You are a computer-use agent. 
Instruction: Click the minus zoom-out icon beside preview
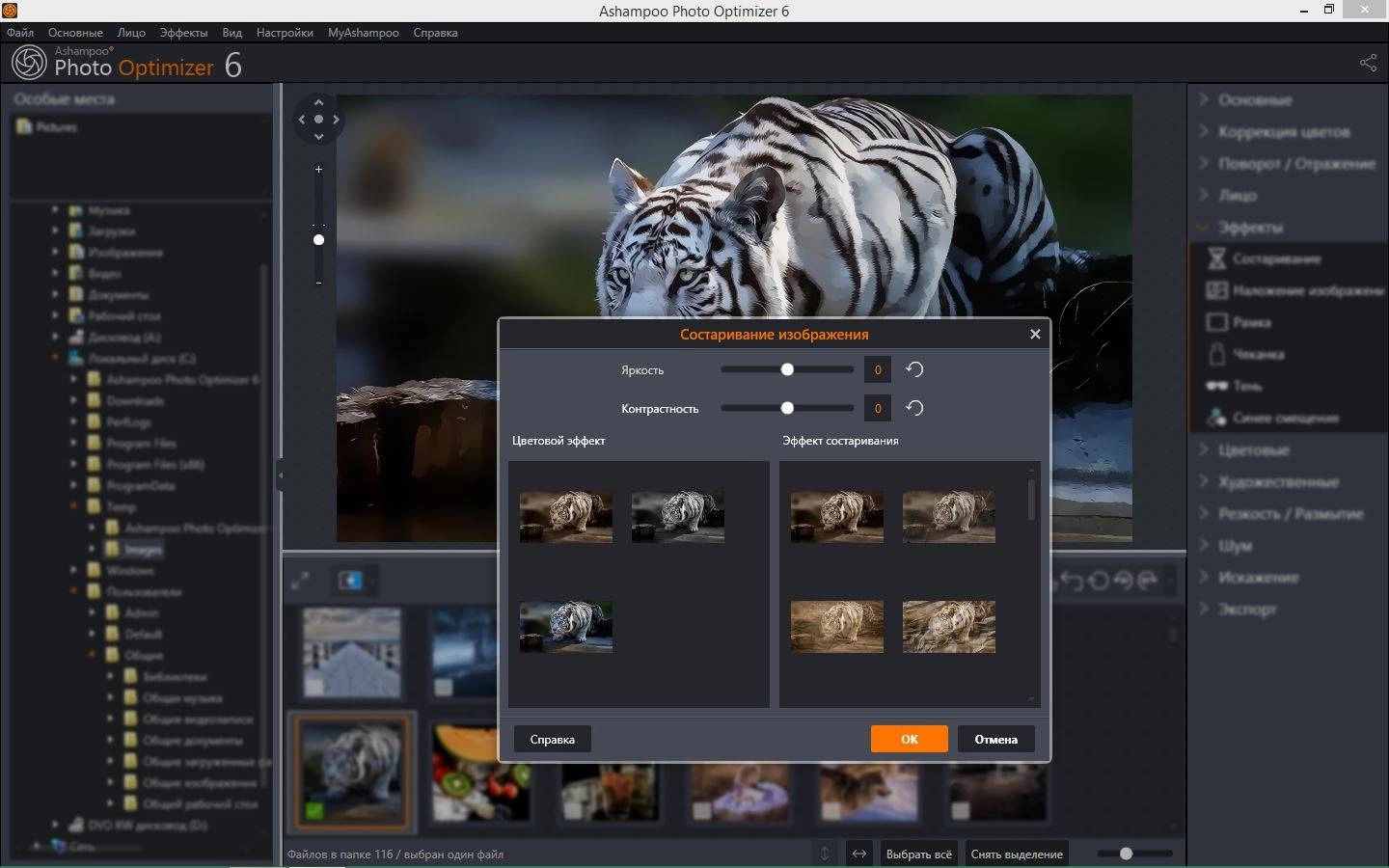point(318,283)
